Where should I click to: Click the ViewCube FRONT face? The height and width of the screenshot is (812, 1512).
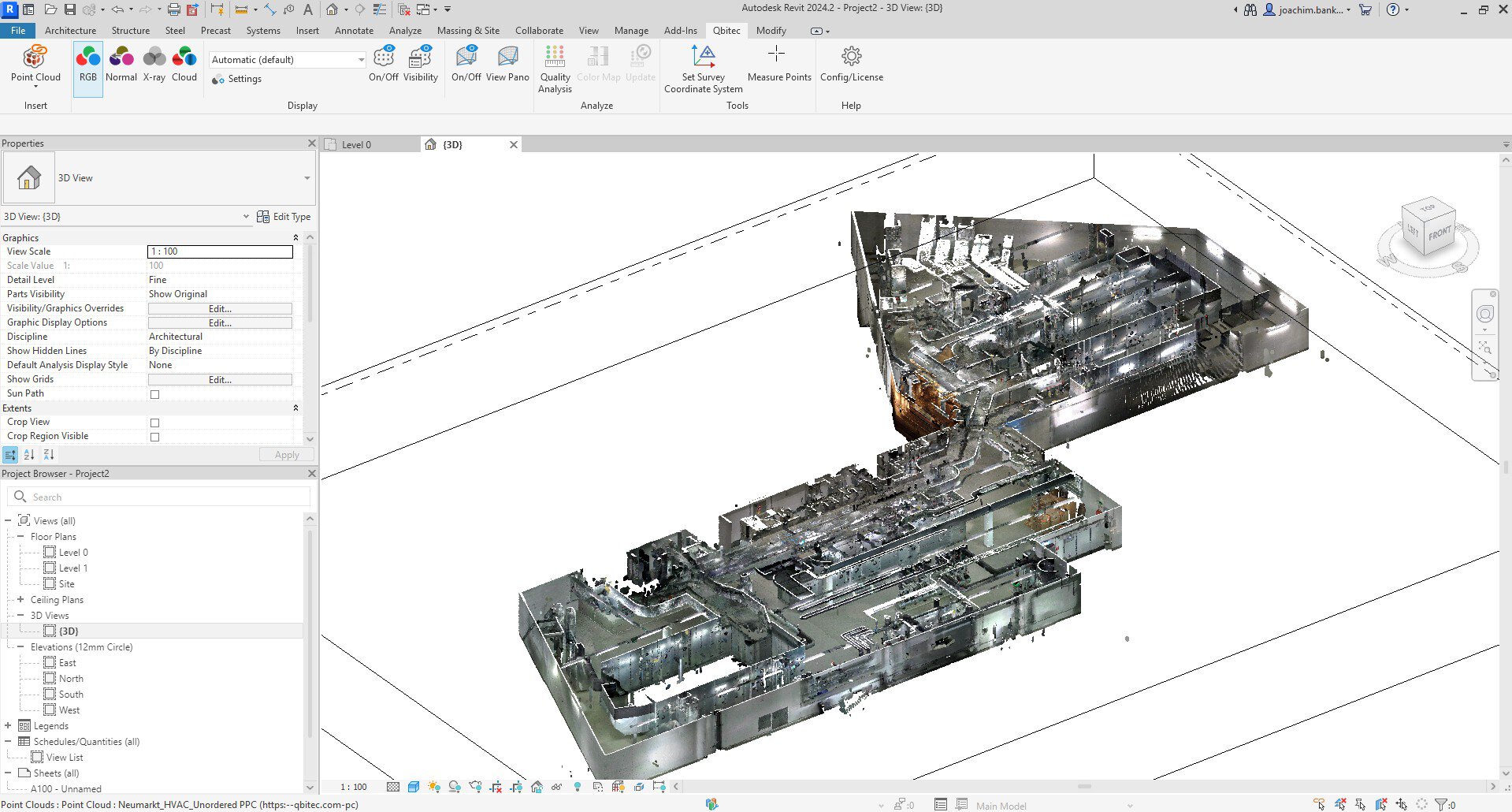pos(1439,233)
